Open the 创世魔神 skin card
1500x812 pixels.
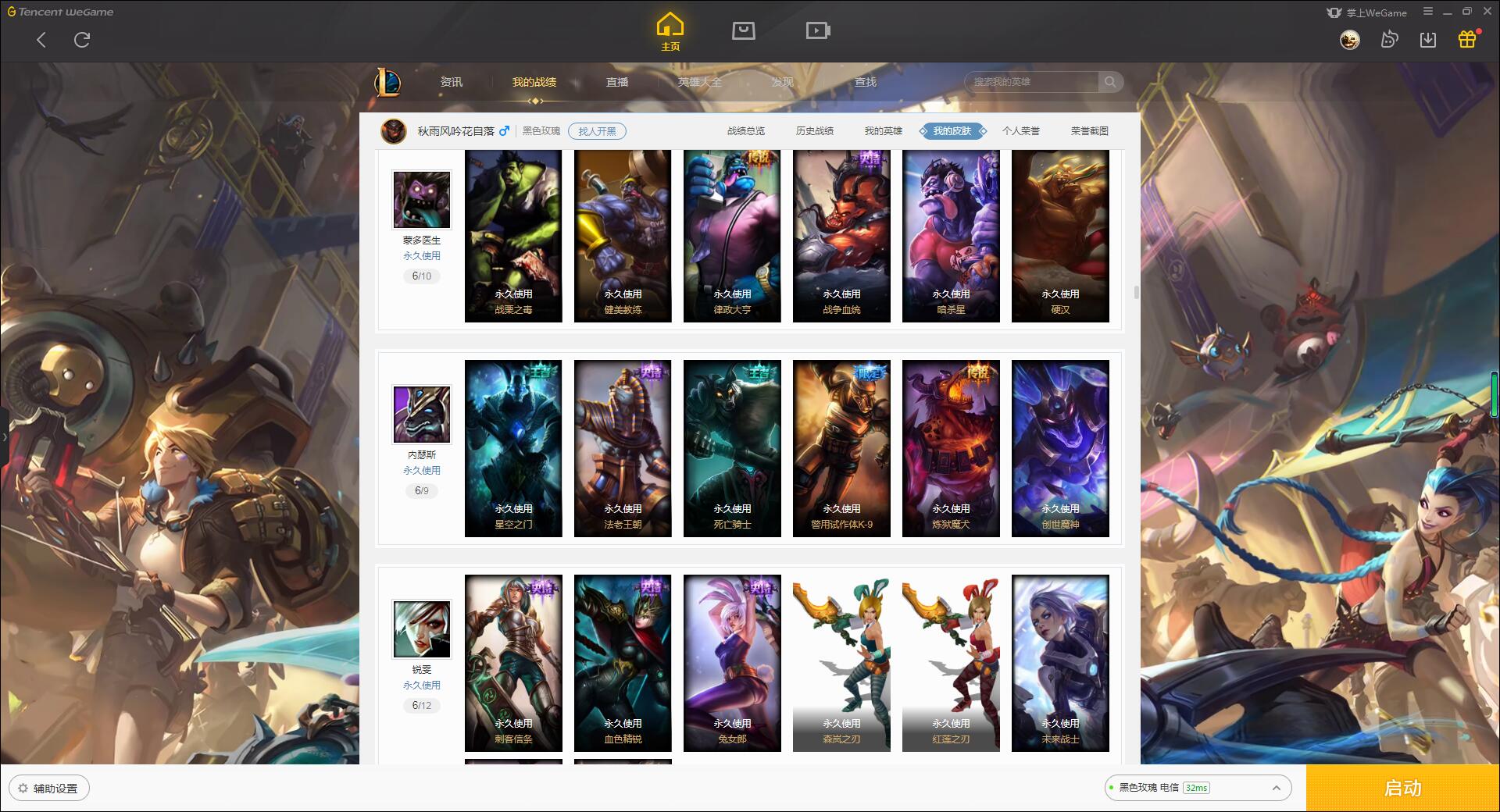1060,448
